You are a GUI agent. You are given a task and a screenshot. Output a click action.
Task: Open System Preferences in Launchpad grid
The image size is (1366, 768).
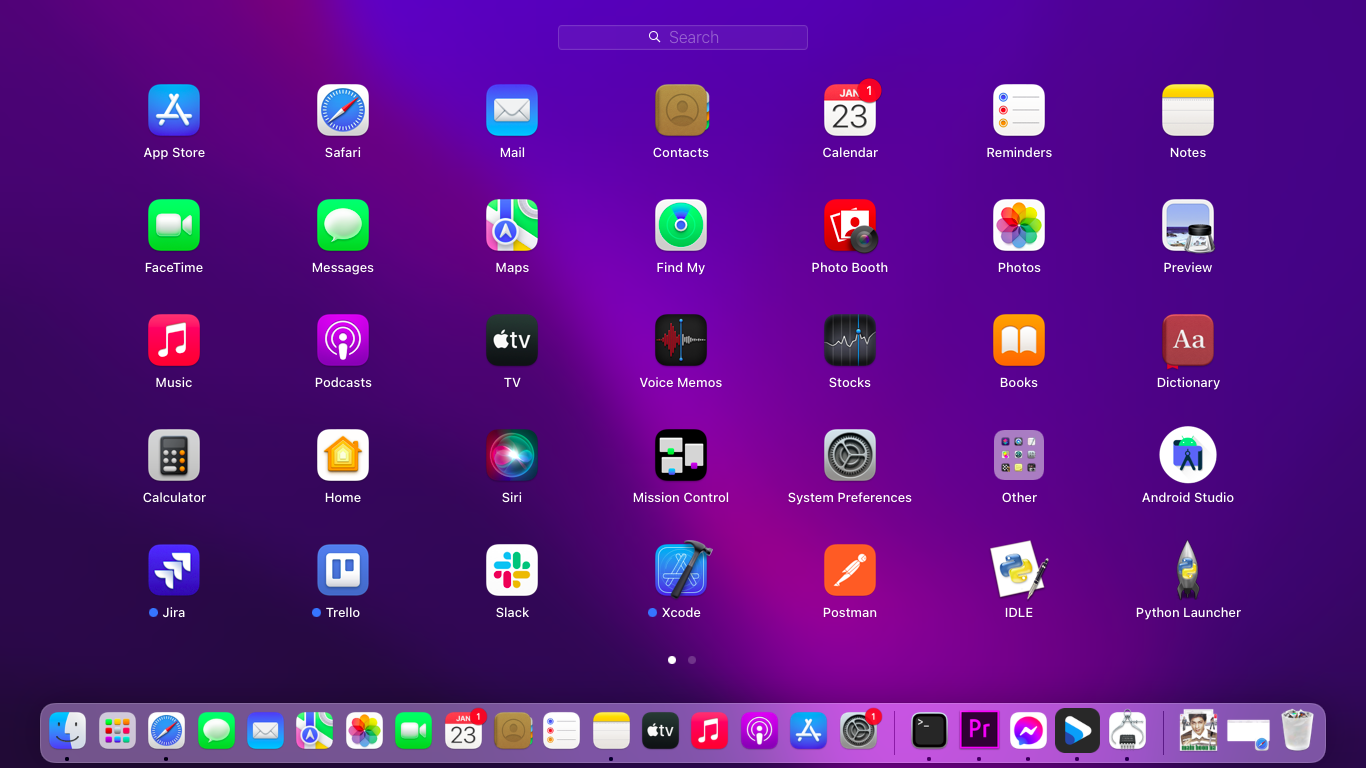(x=850, y=455)
